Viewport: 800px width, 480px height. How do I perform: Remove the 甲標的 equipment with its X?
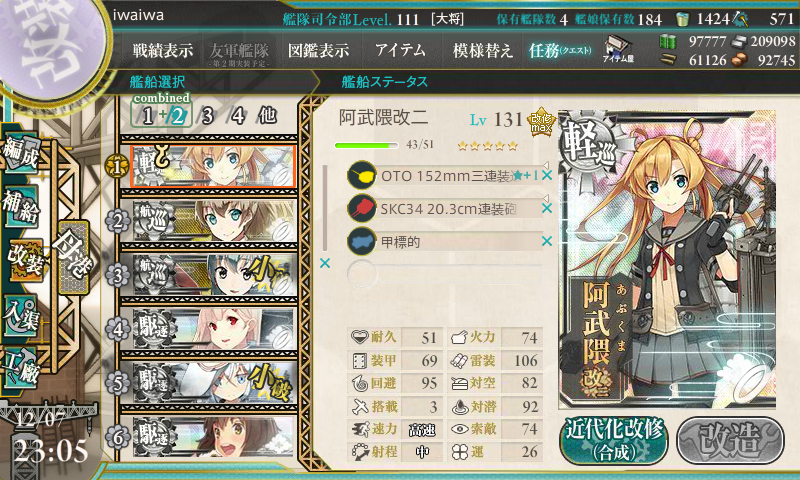point(546,241)
